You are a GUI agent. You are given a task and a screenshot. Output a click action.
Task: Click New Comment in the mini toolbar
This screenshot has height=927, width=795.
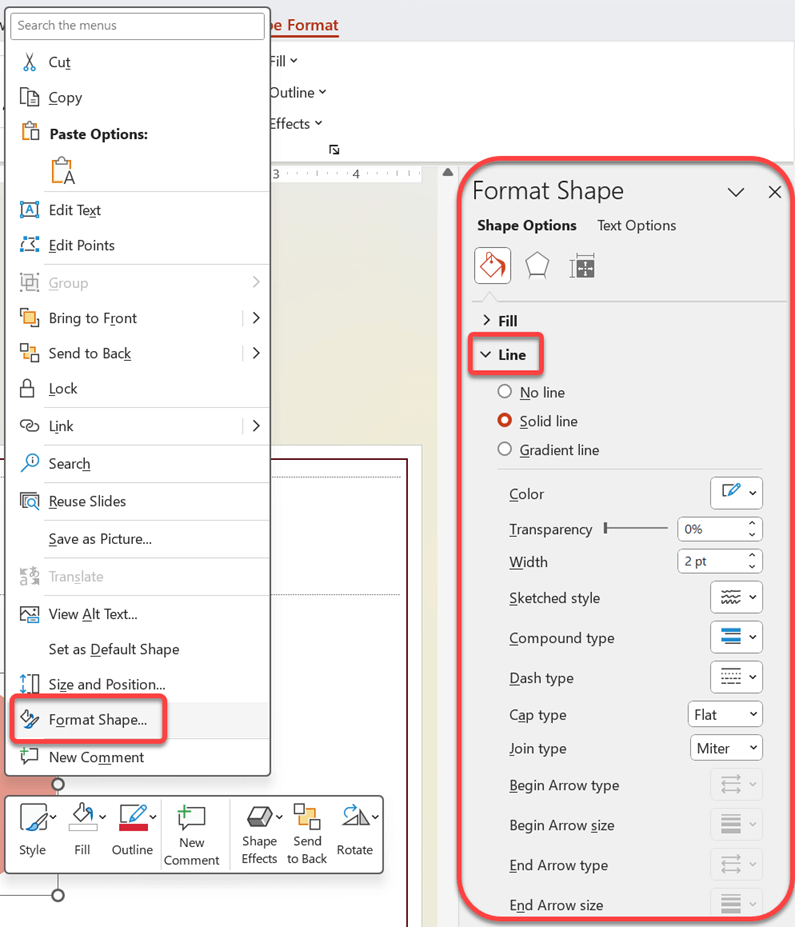(192, 835)
